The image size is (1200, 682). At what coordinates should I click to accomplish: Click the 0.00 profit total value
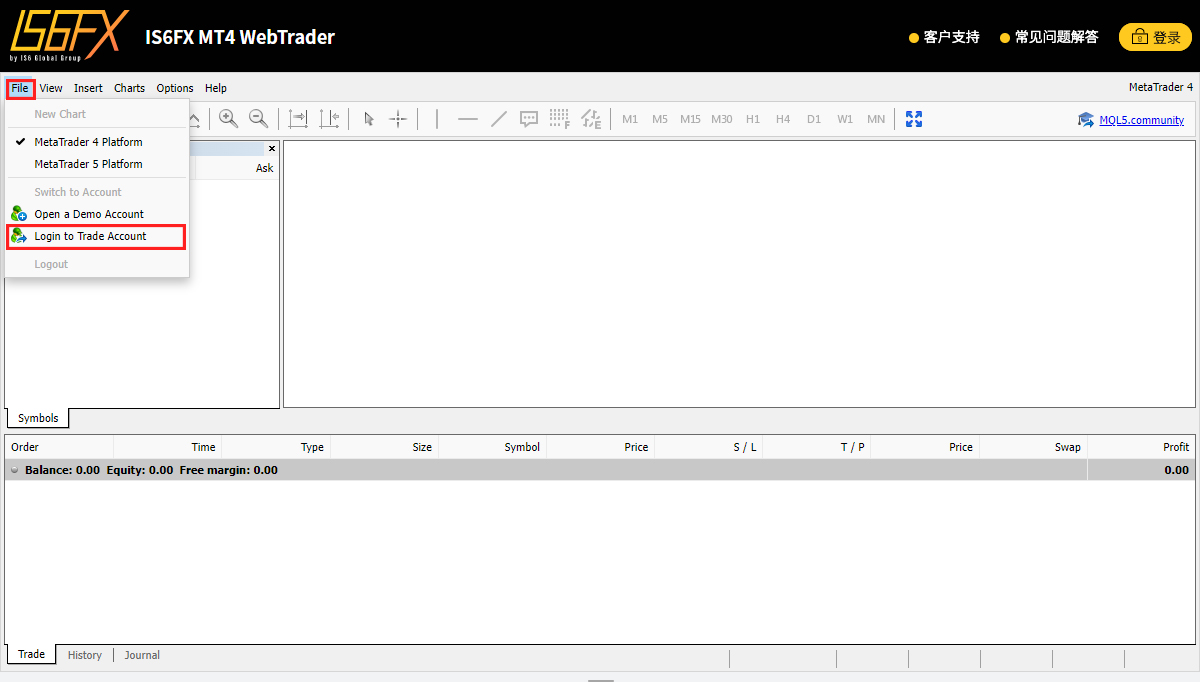(x=1176, y=470)
